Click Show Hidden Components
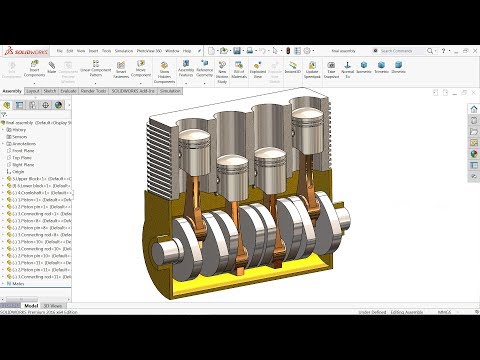 pos(164,72)
